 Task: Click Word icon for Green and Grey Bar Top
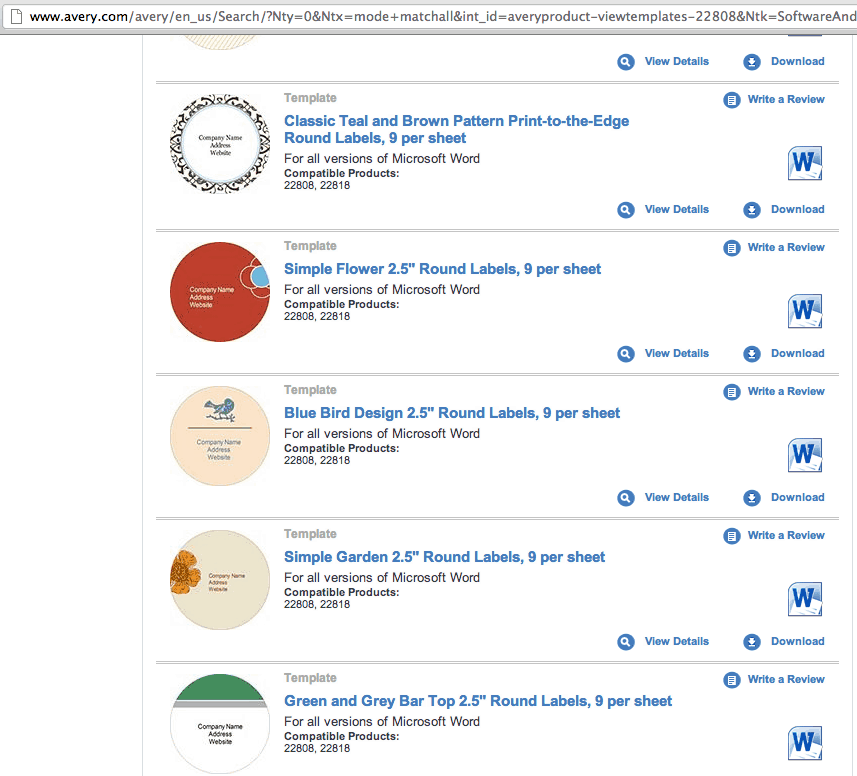805,743
